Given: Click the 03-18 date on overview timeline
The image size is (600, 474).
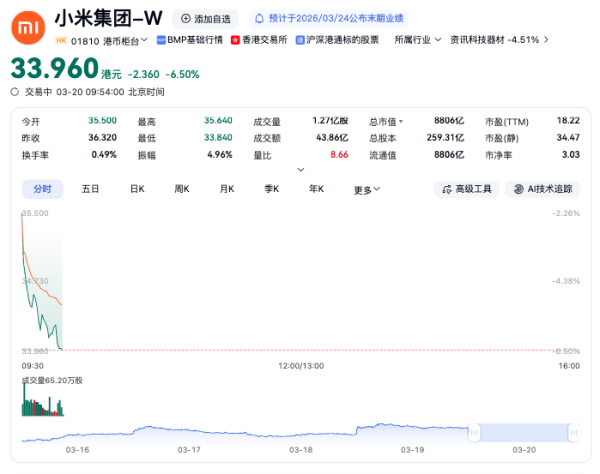Looking at the screenshot, I should point(301,450).
